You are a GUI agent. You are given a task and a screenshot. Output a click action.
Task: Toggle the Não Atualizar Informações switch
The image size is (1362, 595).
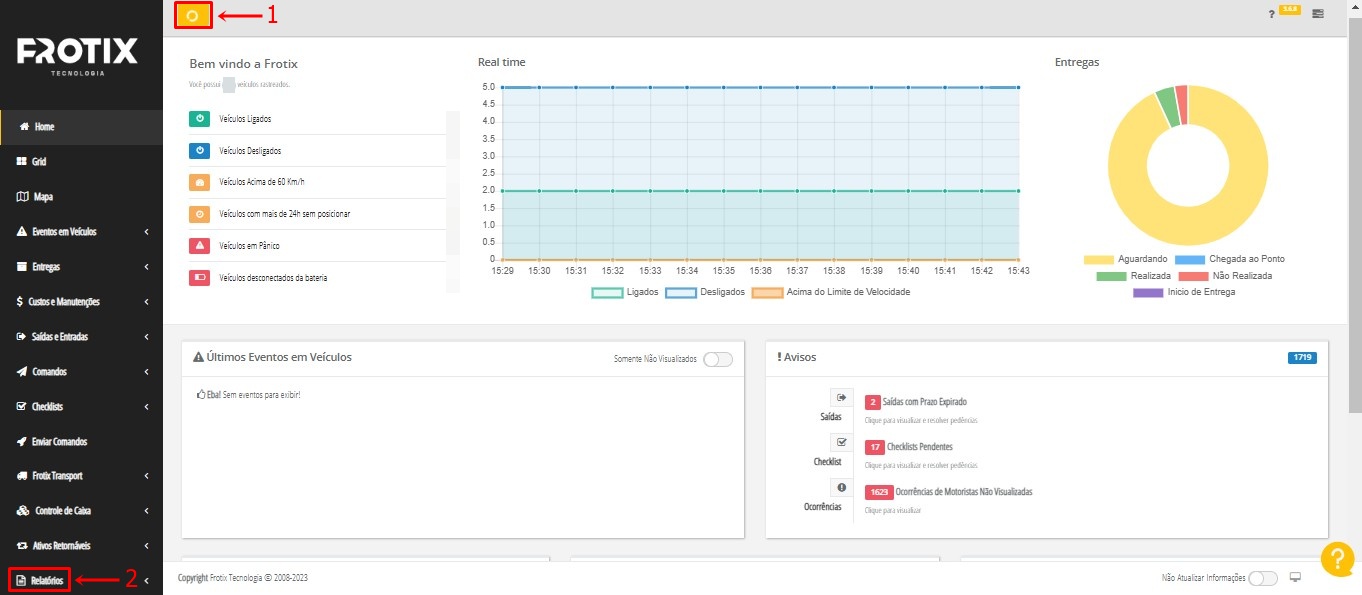(x=1263, y=578)
